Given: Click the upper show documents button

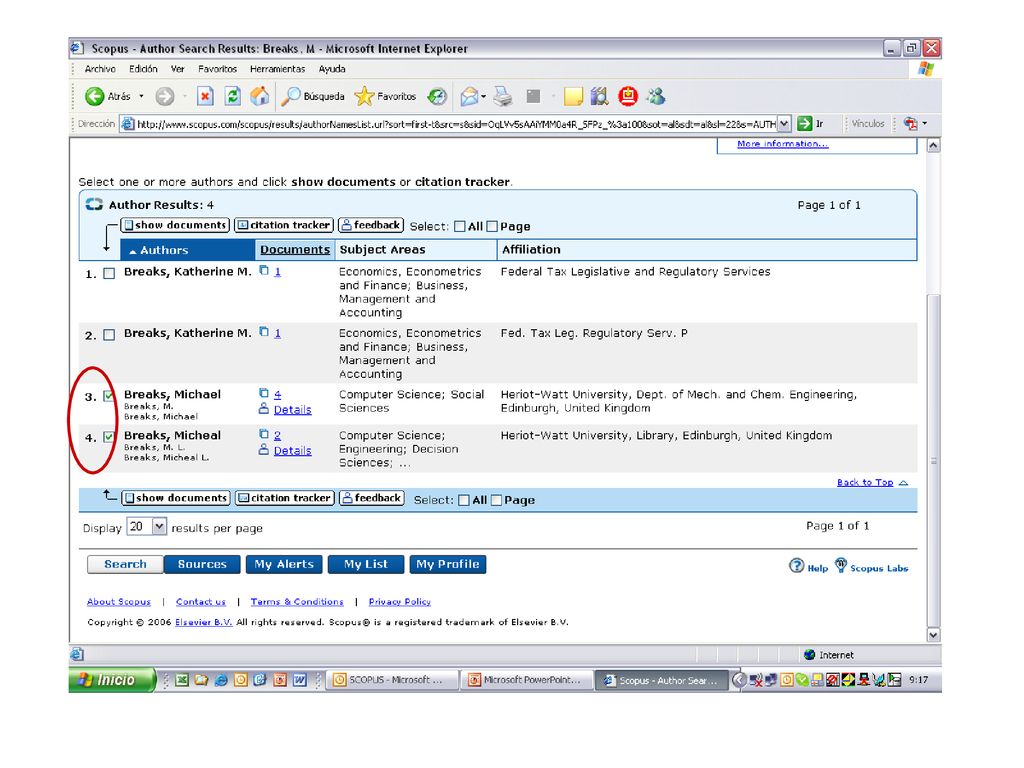Looking at the screenshot, I should tap(175, 225).
